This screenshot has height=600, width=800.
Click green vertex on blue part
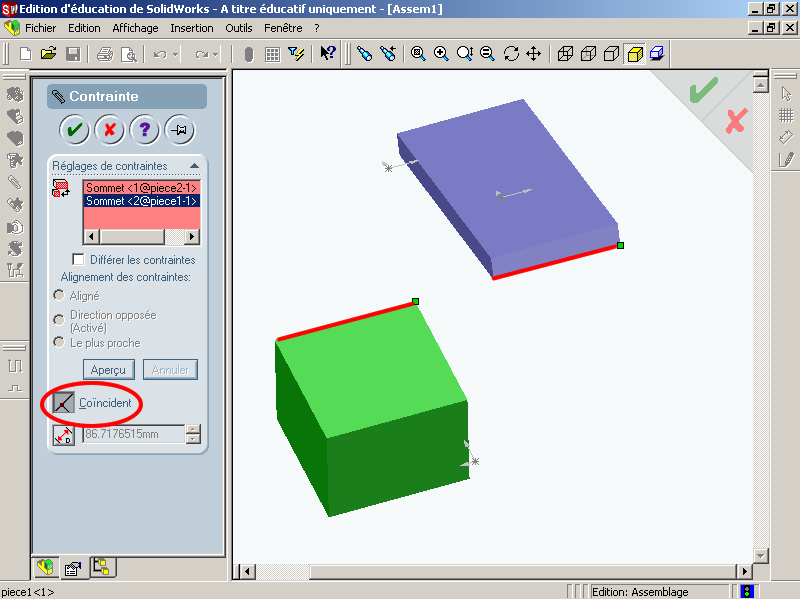[x=620, y=245]
